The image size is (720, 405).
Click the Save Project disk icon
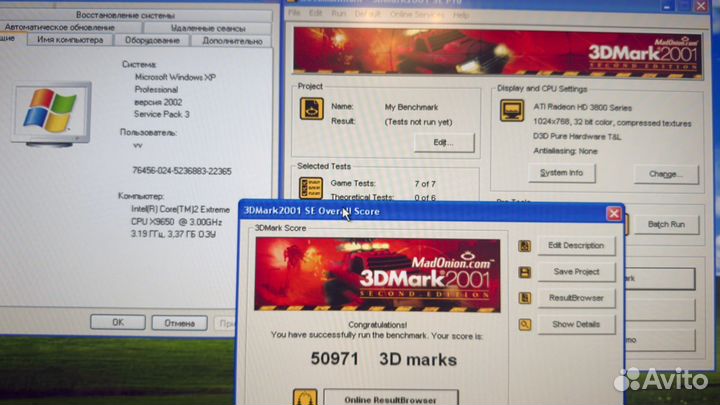[x=524, y=272]
